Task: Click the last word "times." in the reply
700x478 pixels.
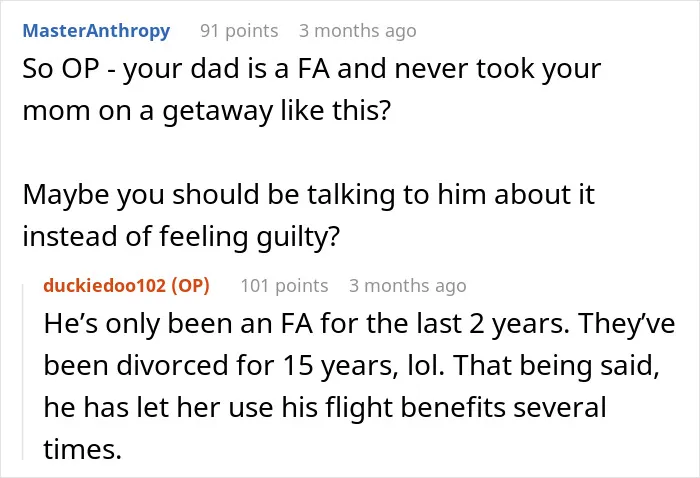Action: pyautogui.click(x=83, y=449)
